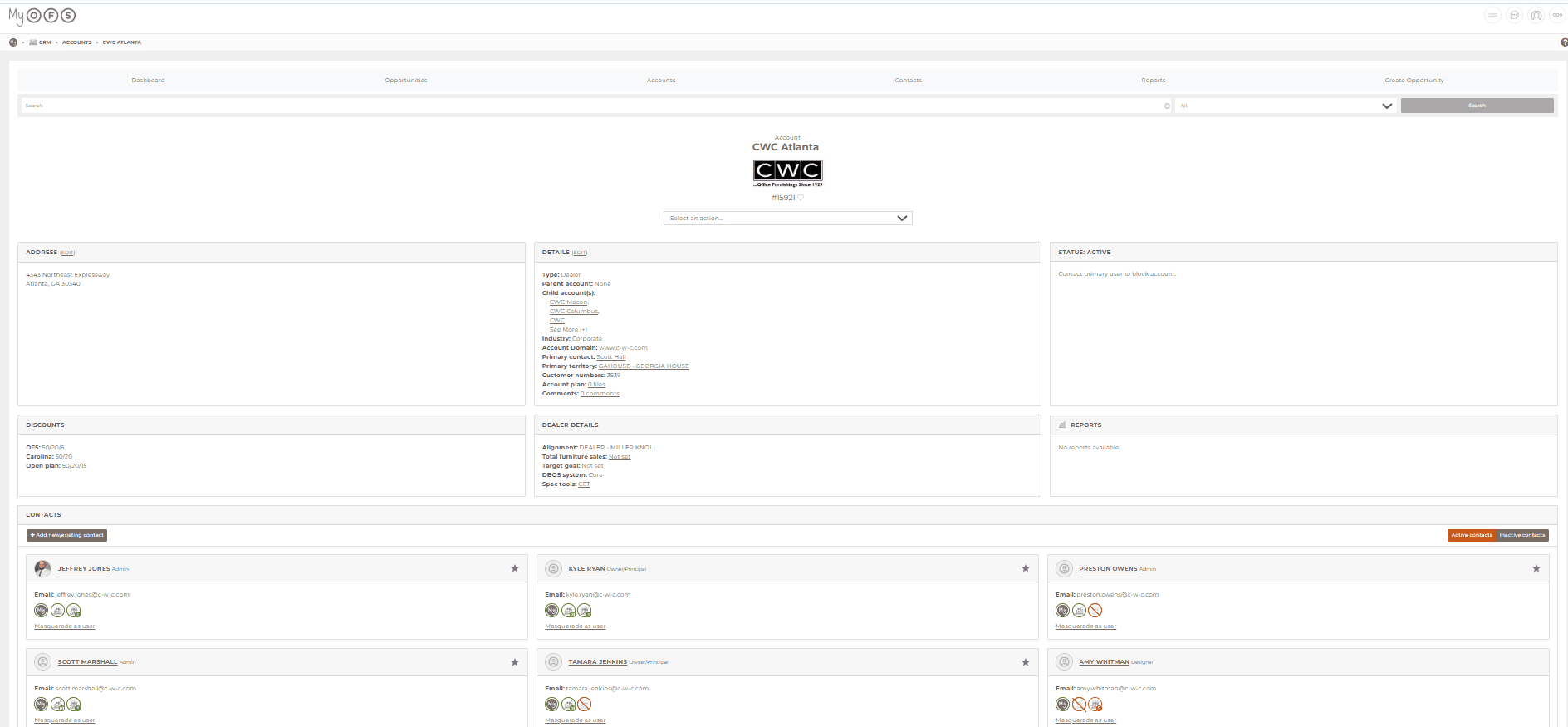Click Kyle Ryan's avatar placeholder icon
The height and width of the screenshot is (727, 1568).
(553, 568)
